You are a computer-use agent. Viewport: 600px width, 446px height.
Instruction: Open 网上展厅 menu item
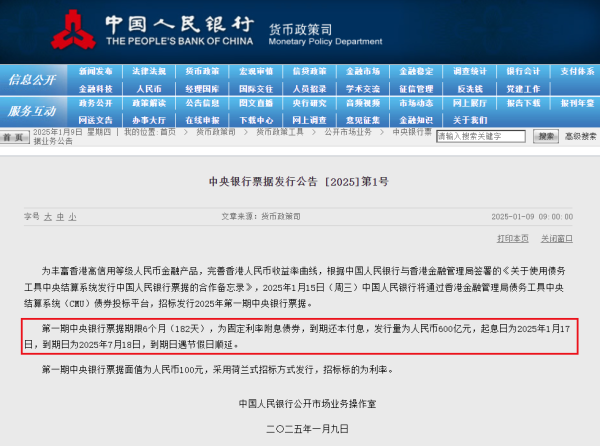[x=470, y=103]
